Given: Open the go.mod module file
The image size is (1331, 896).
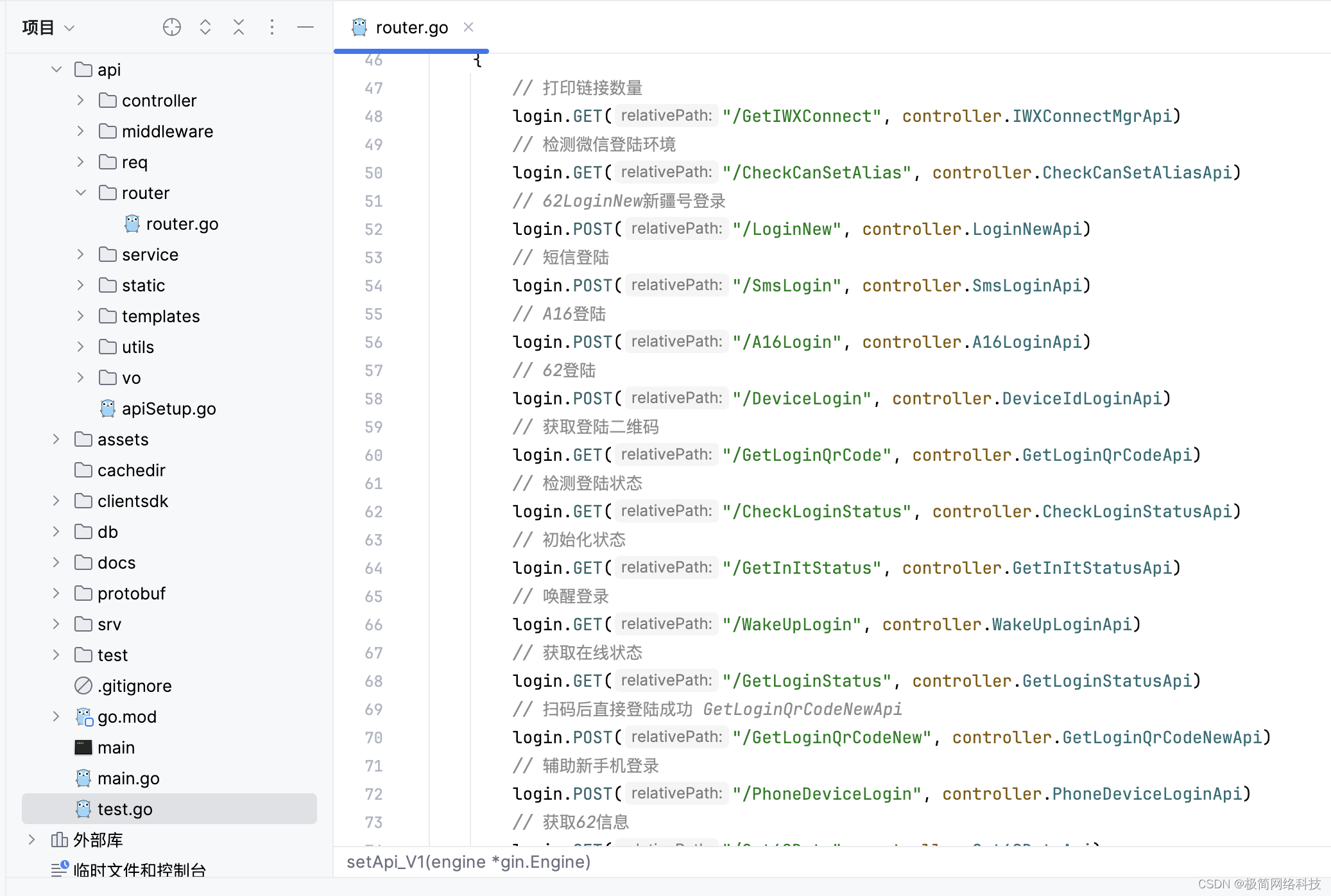Looking at the screenshot, I should 126,716.
